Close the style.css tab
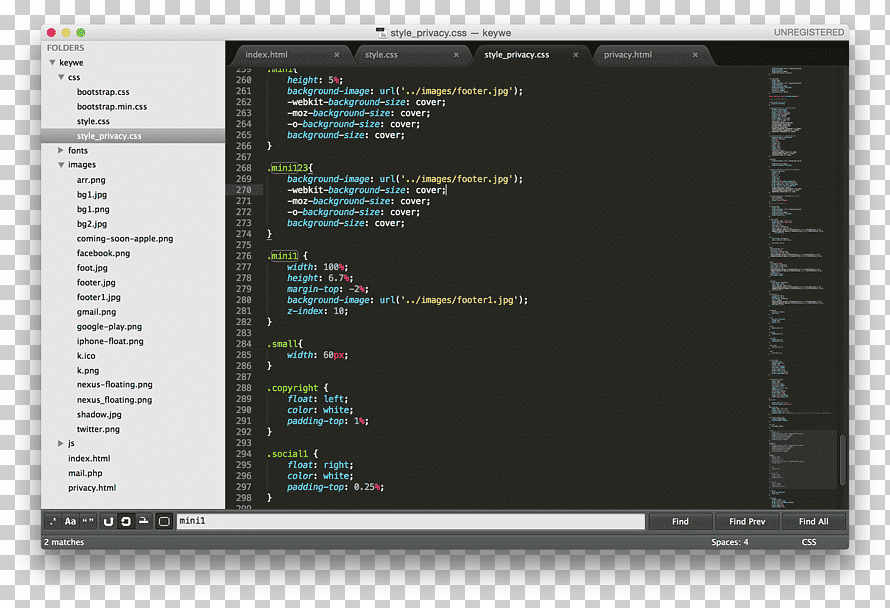The image size is (890, 608). (456, 55)
